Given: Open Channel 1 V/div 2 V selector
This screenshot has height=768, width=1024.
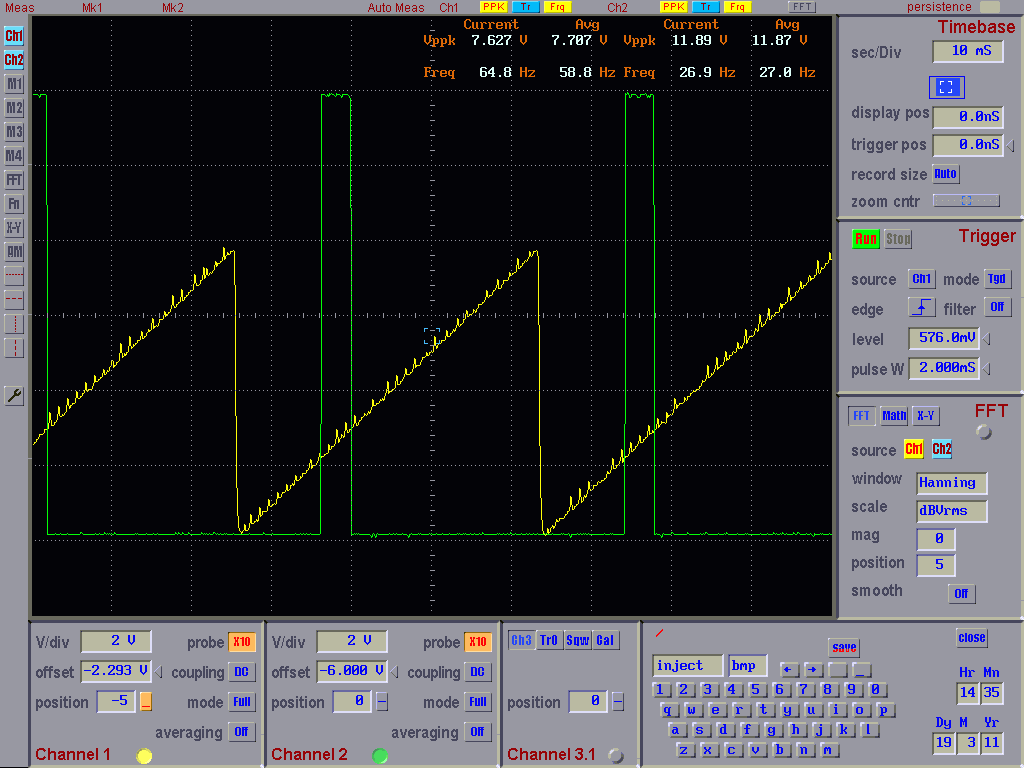Looking at the screenshot, I should pyautogui.click(x=116, y=641).
